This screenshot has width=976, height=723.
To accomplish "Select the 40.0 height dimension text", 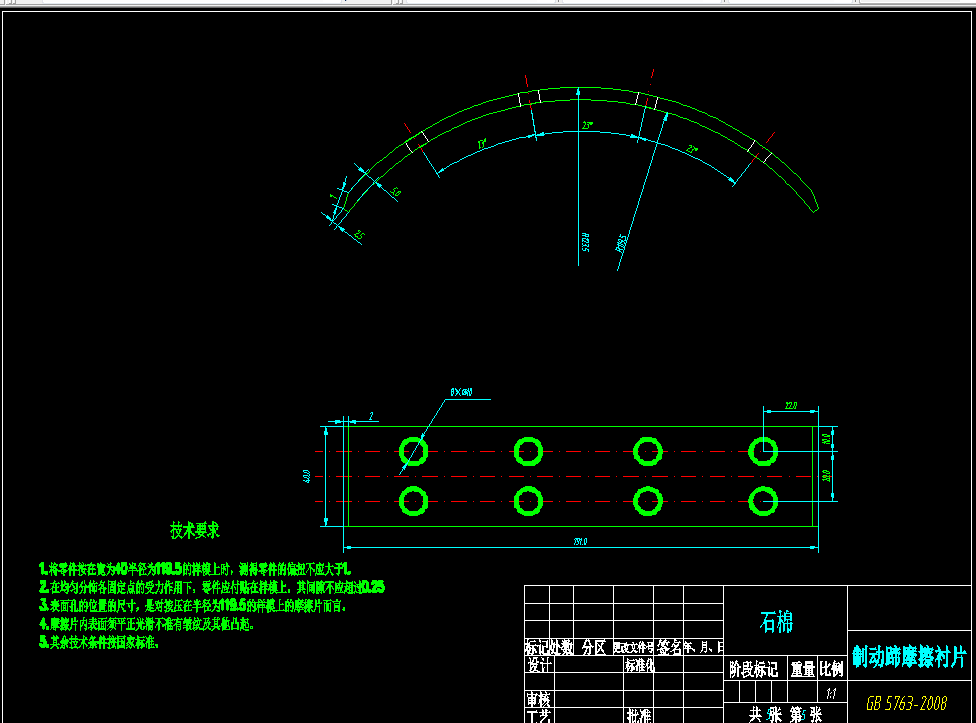I will click(306, 477).
